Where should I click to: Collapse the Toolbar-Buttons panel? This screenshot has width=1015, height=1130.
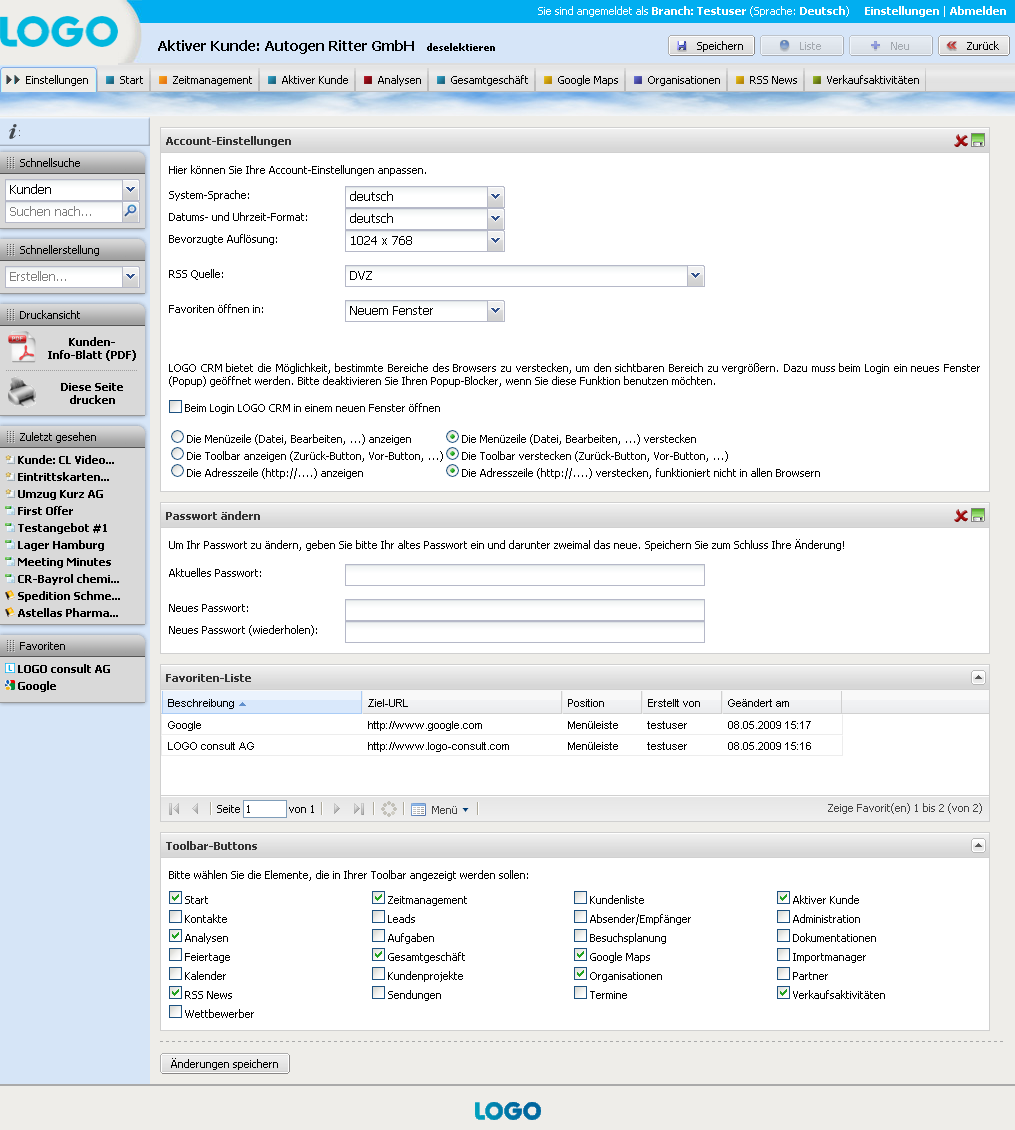pos(978,845)
